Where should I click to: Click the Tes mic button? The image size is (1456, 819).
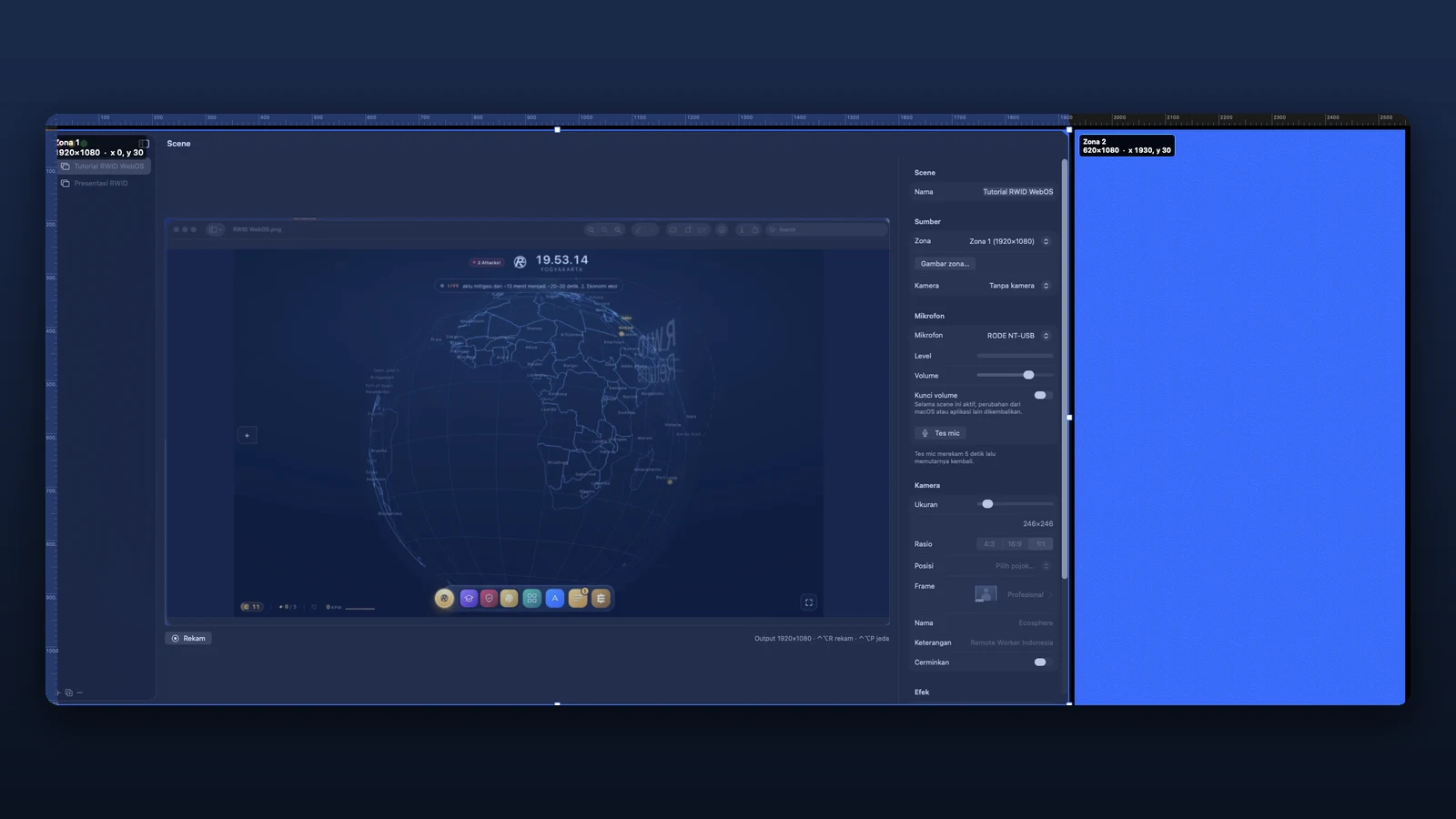point(940,433)
